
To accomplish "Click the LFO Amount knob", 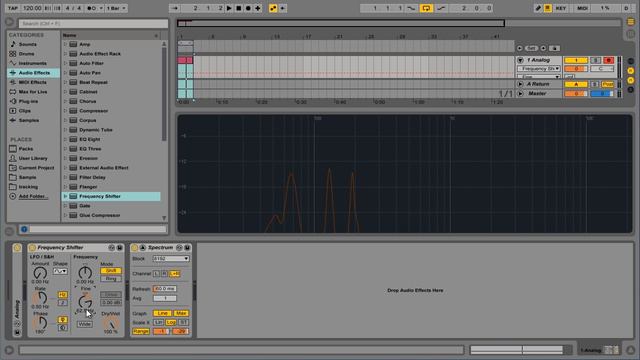I will coord(40,273).
